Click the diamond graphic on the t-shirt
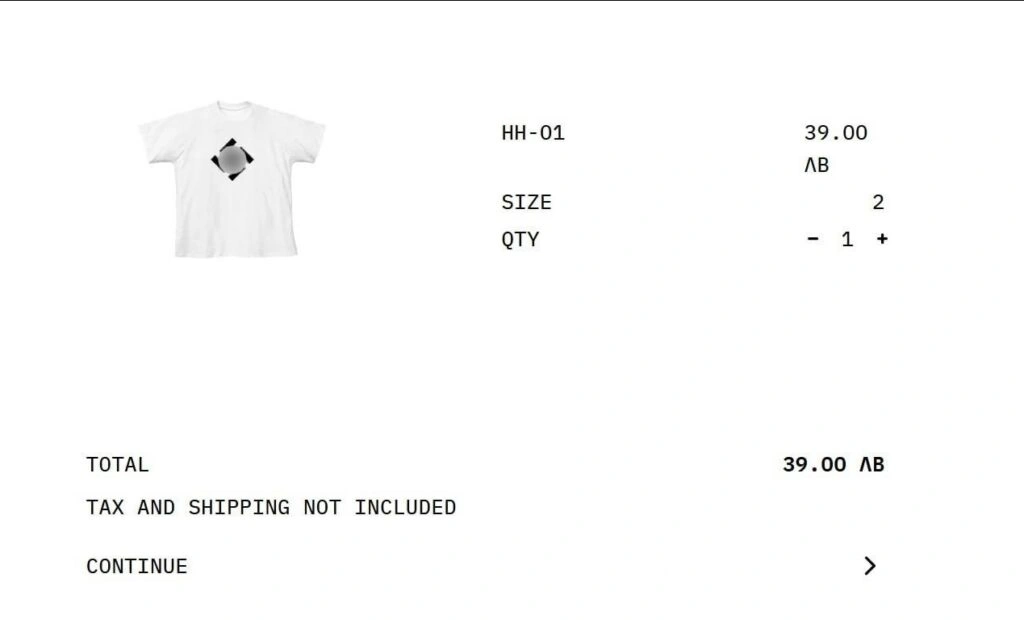Viewport: 1024px width, 620px height. (232, 159)
